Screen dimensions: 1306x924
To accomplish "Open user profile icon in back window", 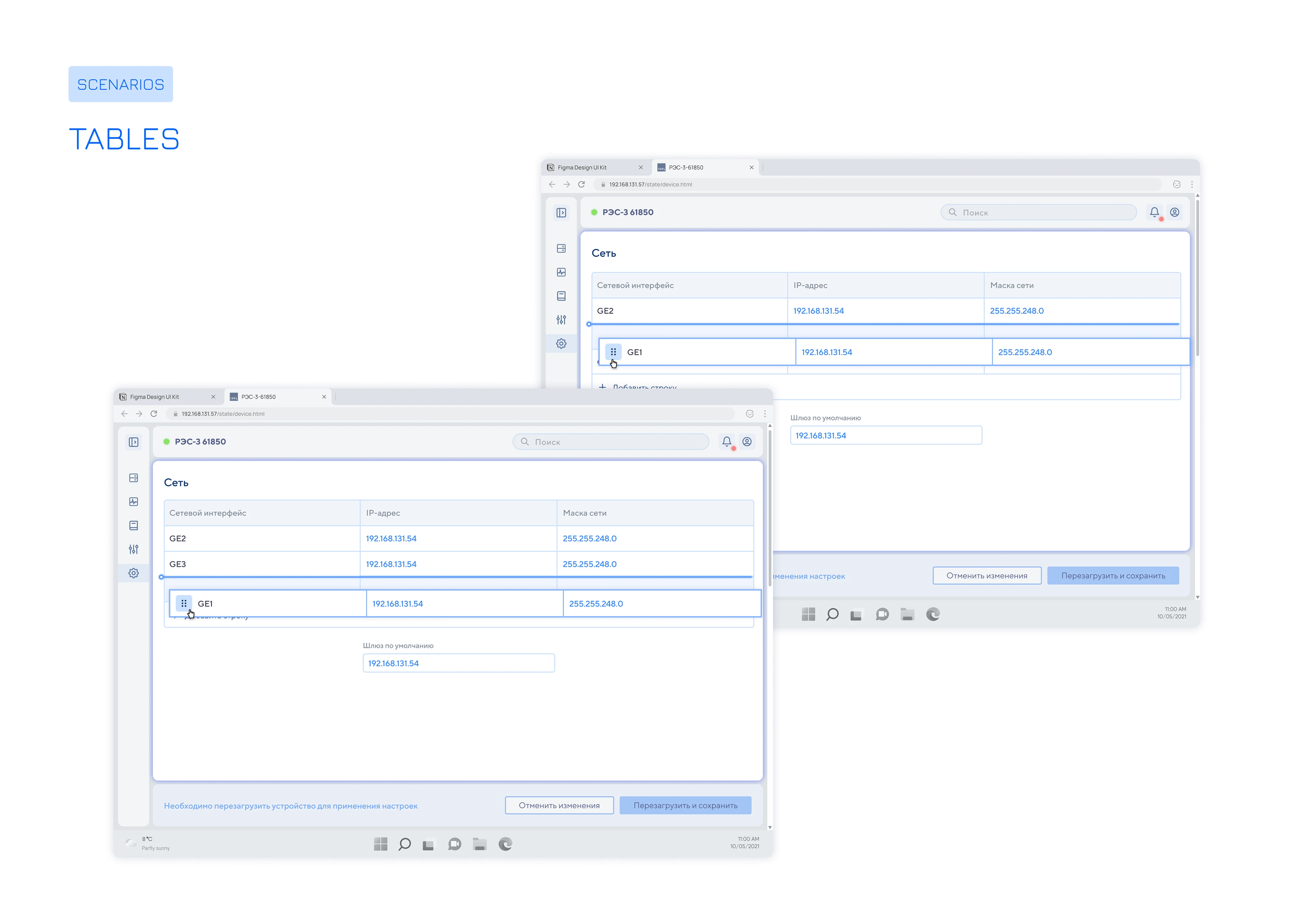I will click(1174, 212).
